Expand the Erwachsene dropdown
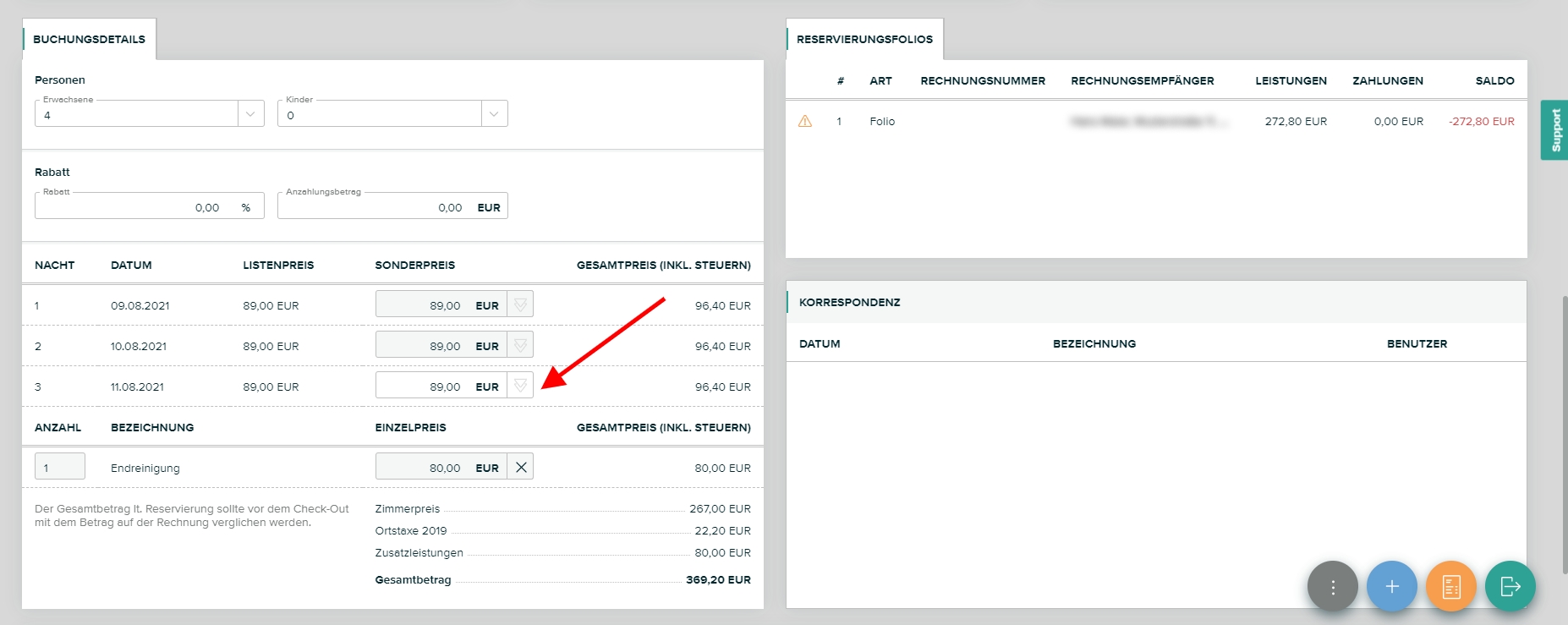Image resolution: width=1568 pixels, height=625 pixels. pyautogui.click(x=250, y=114)
